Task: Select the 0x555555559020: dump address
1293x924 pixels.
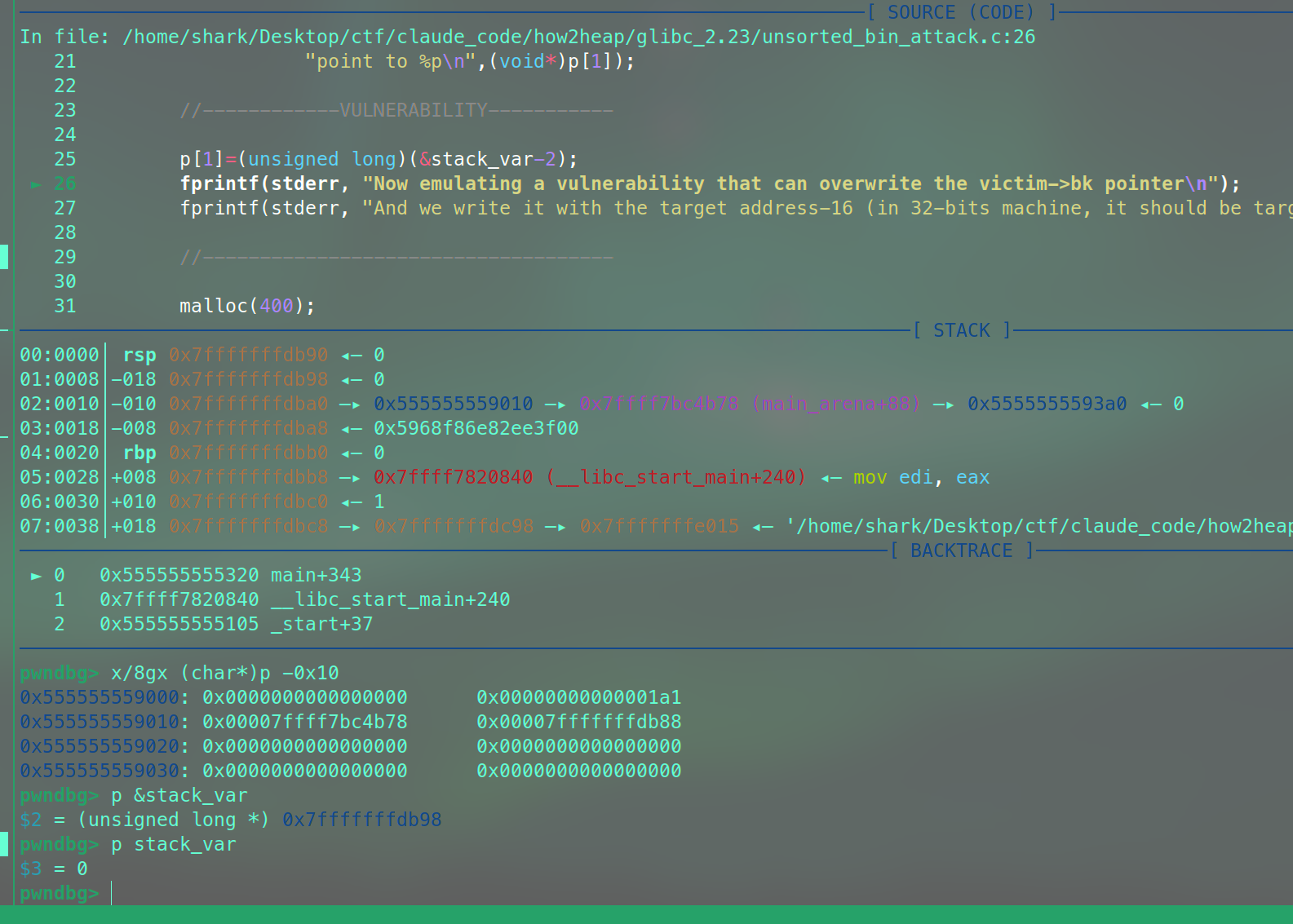Action: tap(105, 746)
